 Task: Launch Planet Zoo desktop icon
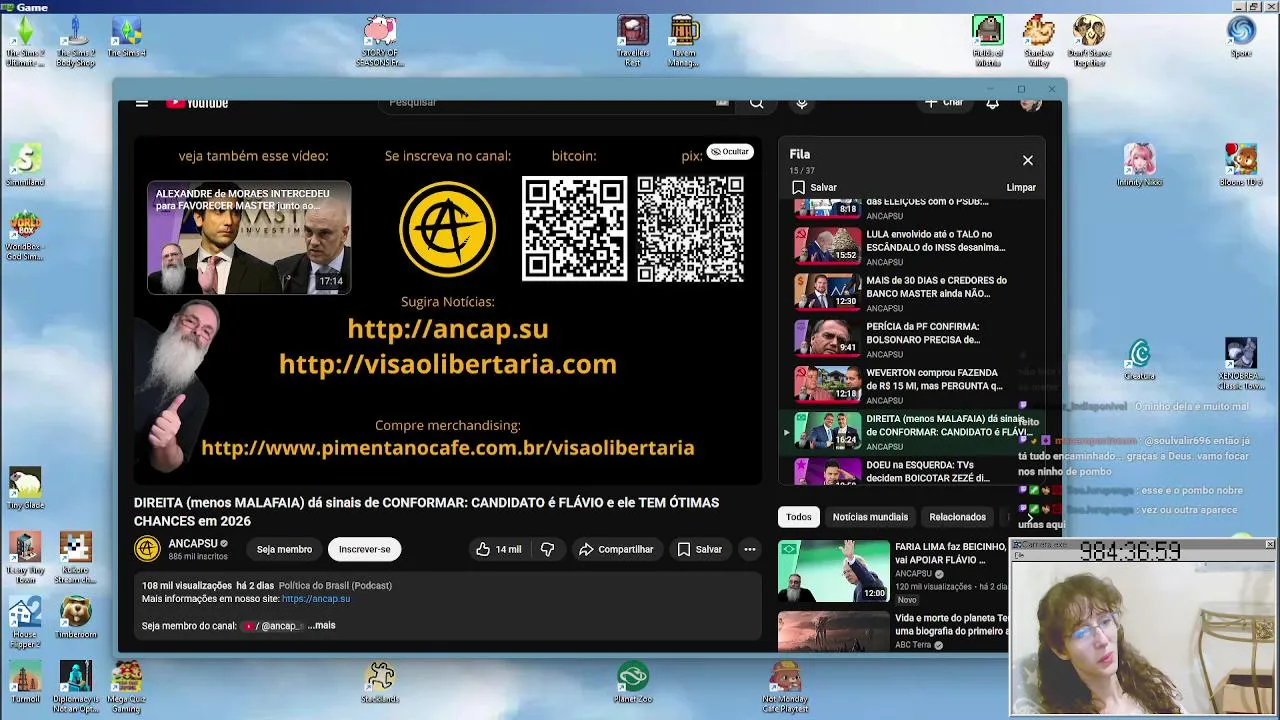point(632,682)
